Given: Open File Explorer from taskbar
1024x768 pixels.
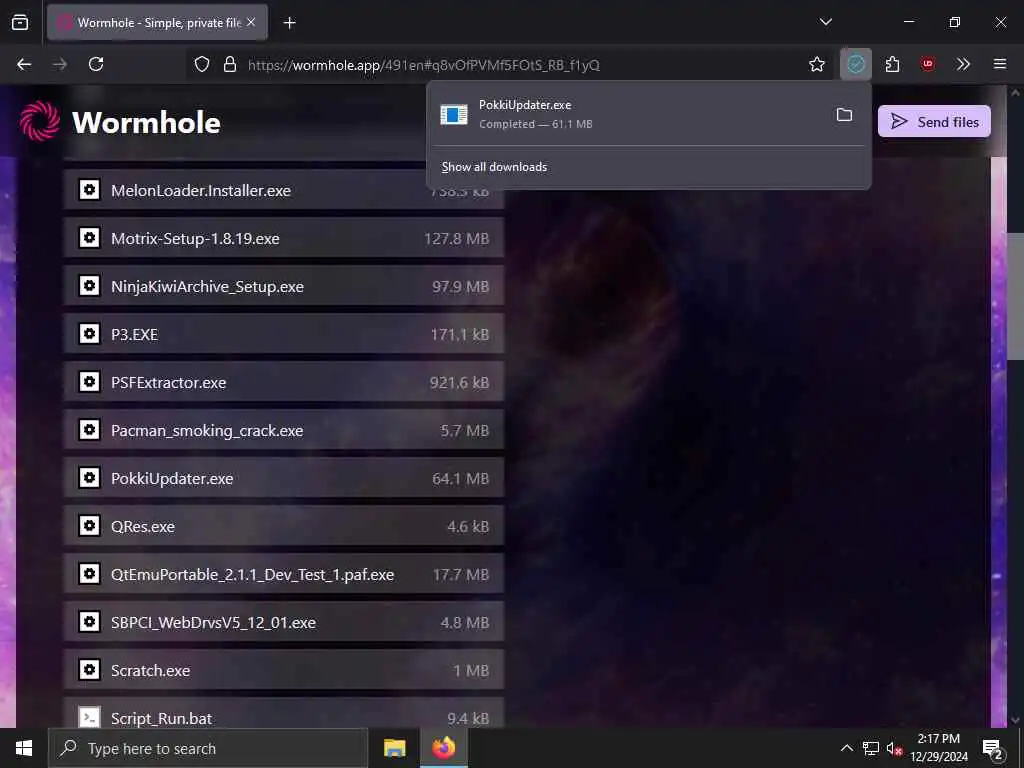Looking at the screenshot, I should (394, 748).
